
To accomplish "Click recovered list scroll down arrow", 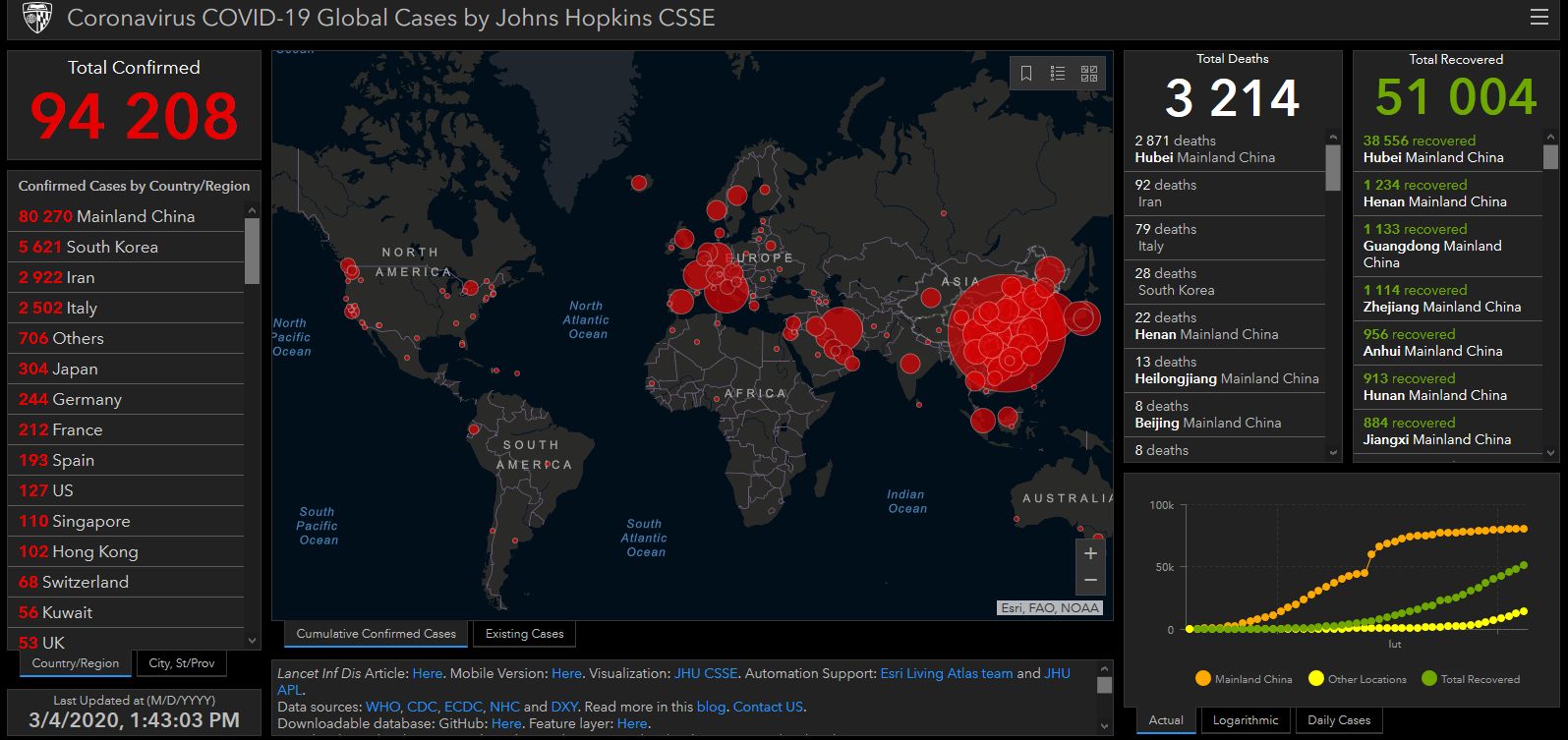I will (x=1550, y=453).
